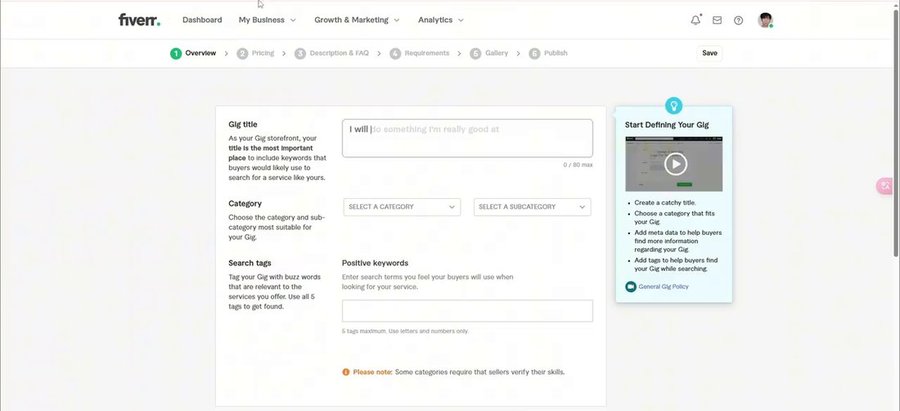The width and height of the screenshot is (900, 411).
Task: Click the page vertical scrollbar
Action: (896, 132)
